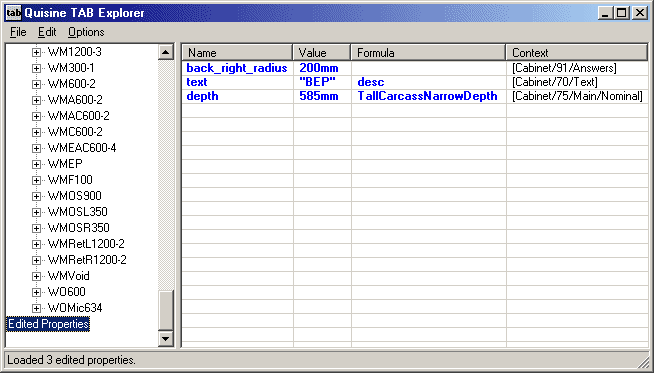
Task: Select the WMC600-2 tree item
Action: pyautogui.click(x=75, y=132)
